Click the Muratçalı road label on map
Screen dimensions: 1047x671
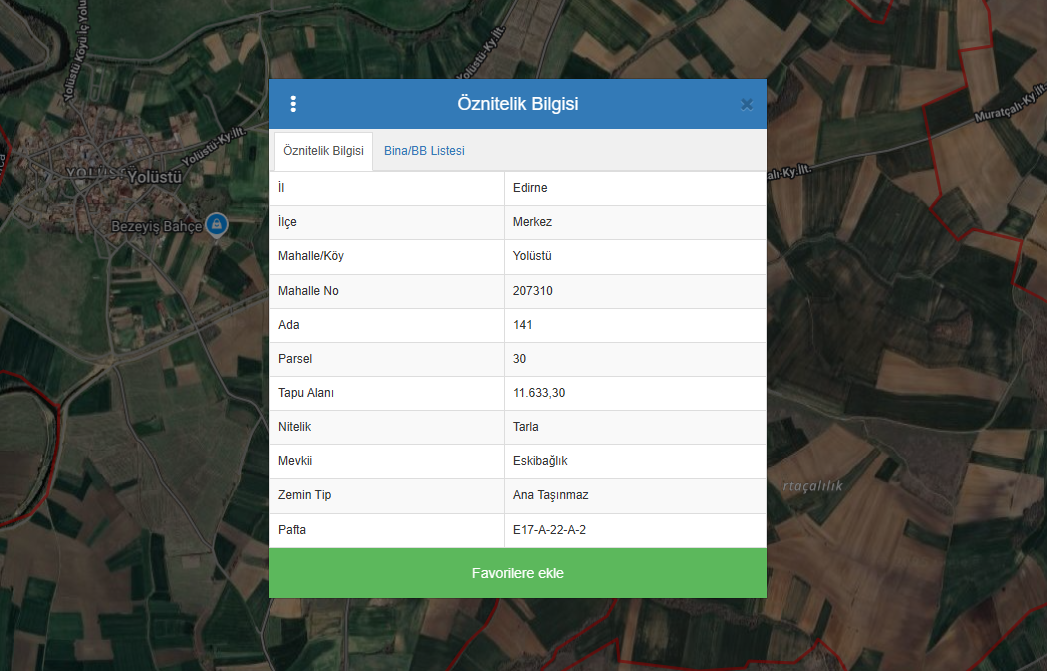pyautogui.click(x=1010, y=109)
